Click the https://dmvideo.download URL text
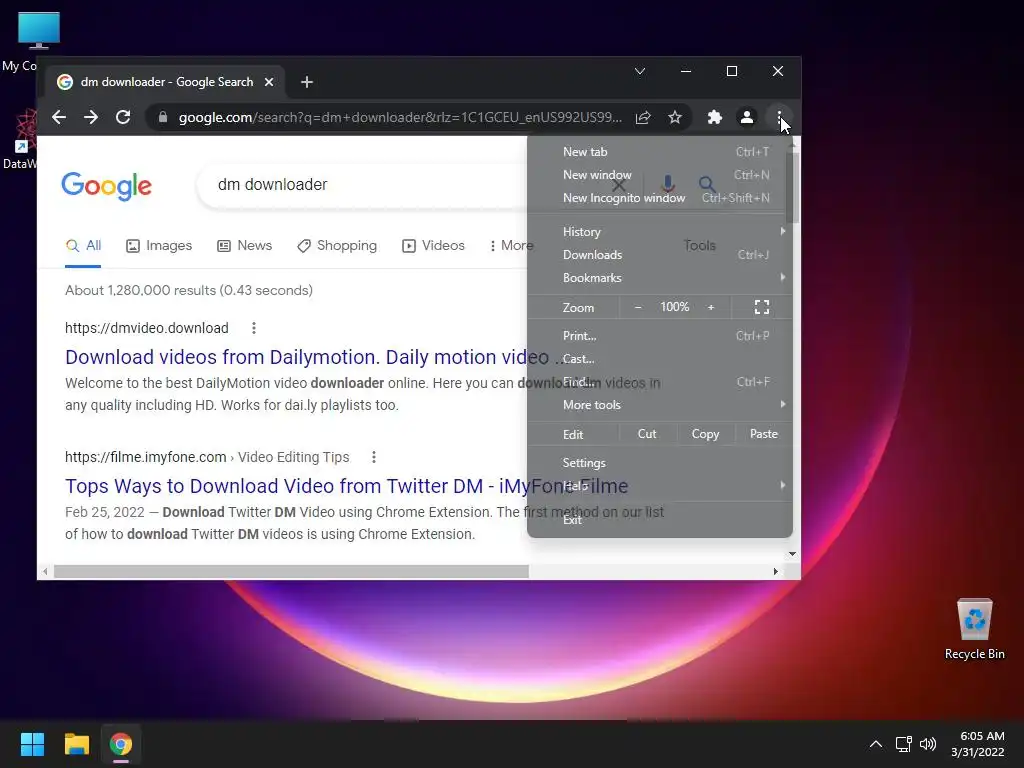Image resolution: width=1024 pixels, height=768 pixels. (147, 328)
